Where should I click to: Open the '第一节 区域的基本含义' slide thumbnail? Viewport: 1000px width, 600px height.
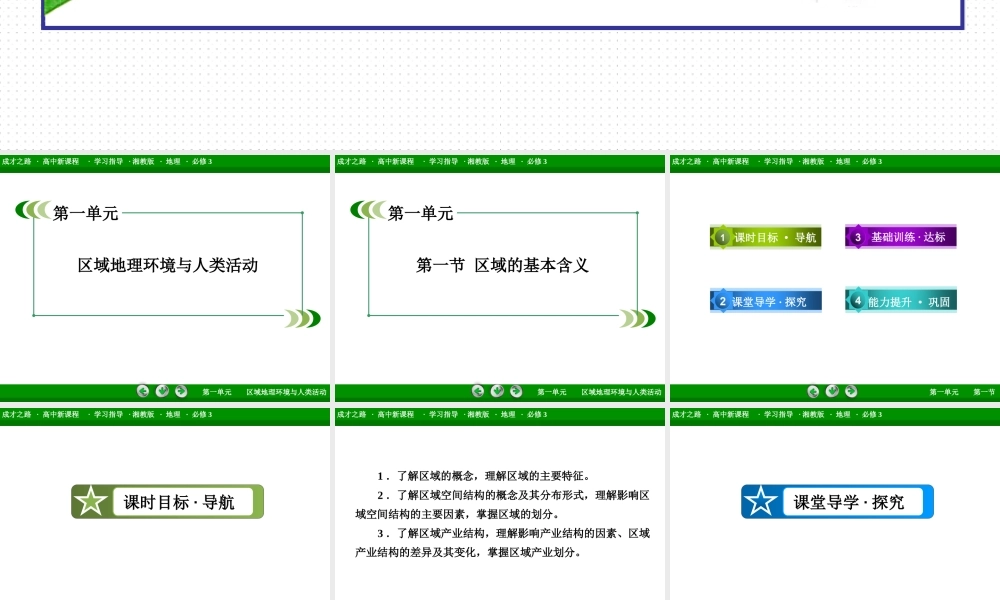point(502,265)
